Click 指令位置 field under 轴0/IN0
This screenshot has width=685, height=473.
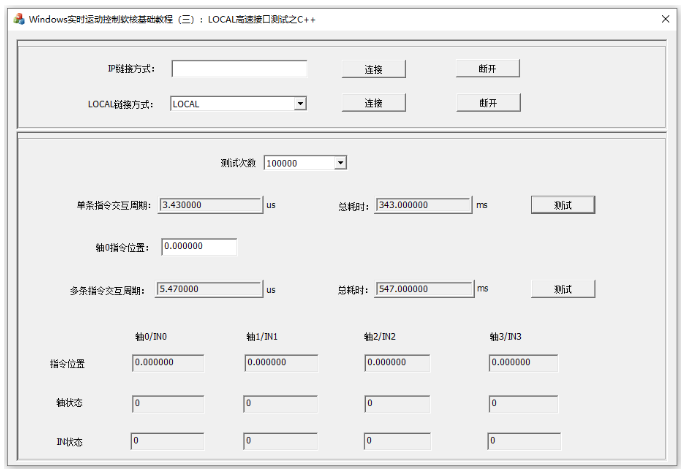168,363
